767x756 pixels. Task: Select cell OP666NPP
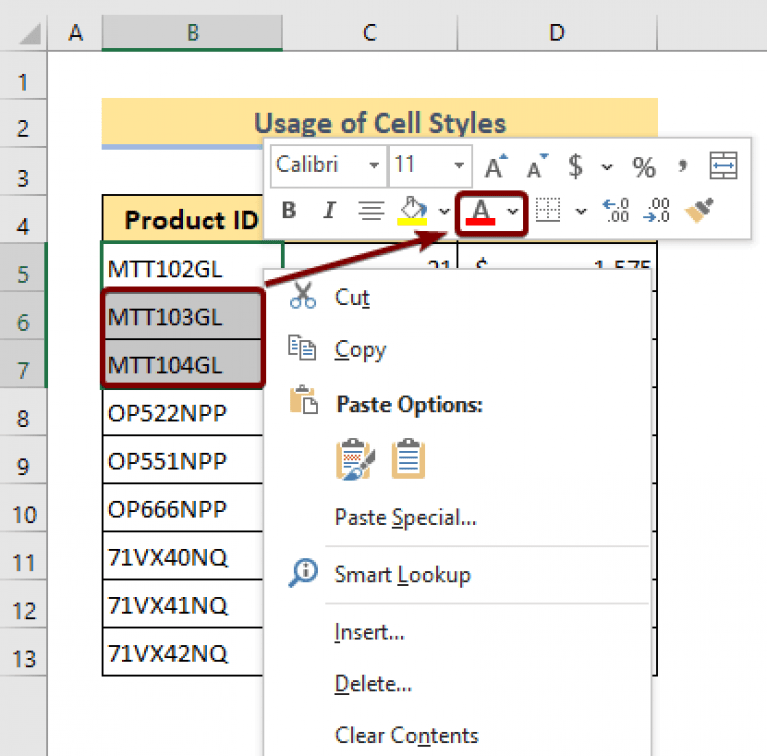point(183,509)
